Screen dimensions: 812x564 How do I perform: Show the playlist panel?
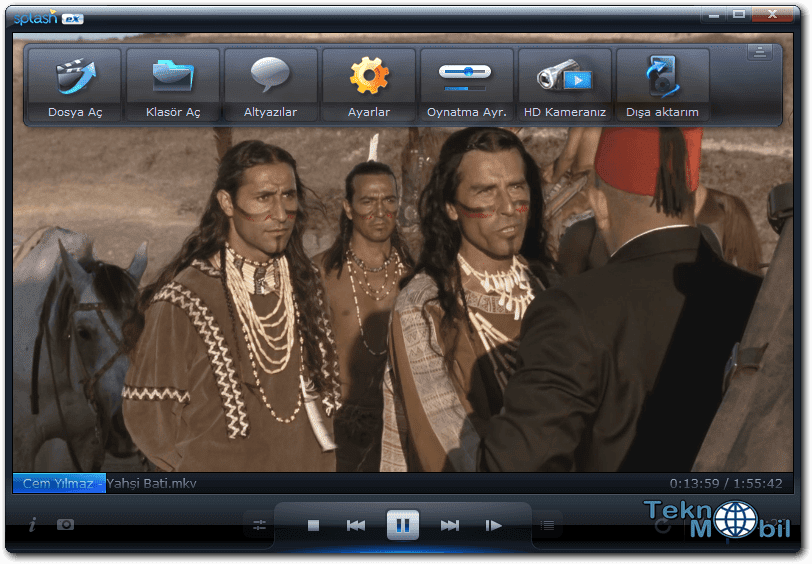[547, 526]
